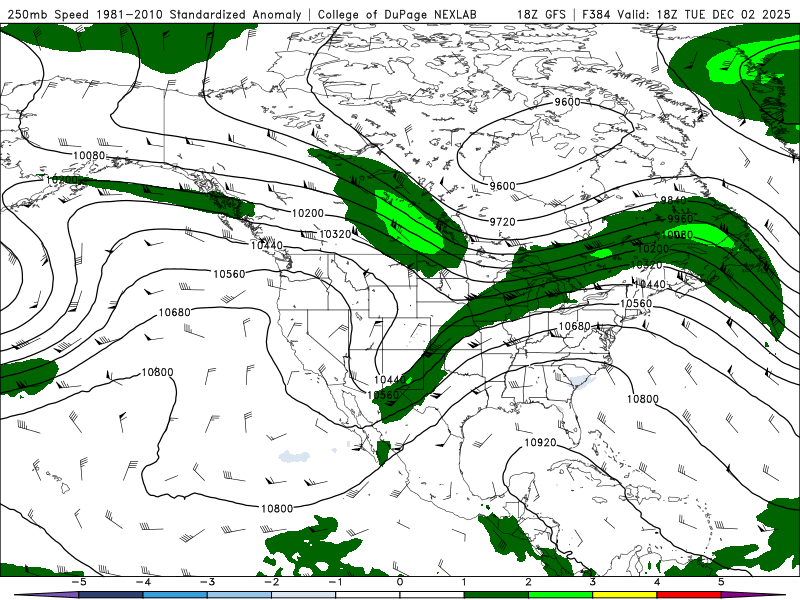Select the '5' colorbar tick label

(721, 582)
